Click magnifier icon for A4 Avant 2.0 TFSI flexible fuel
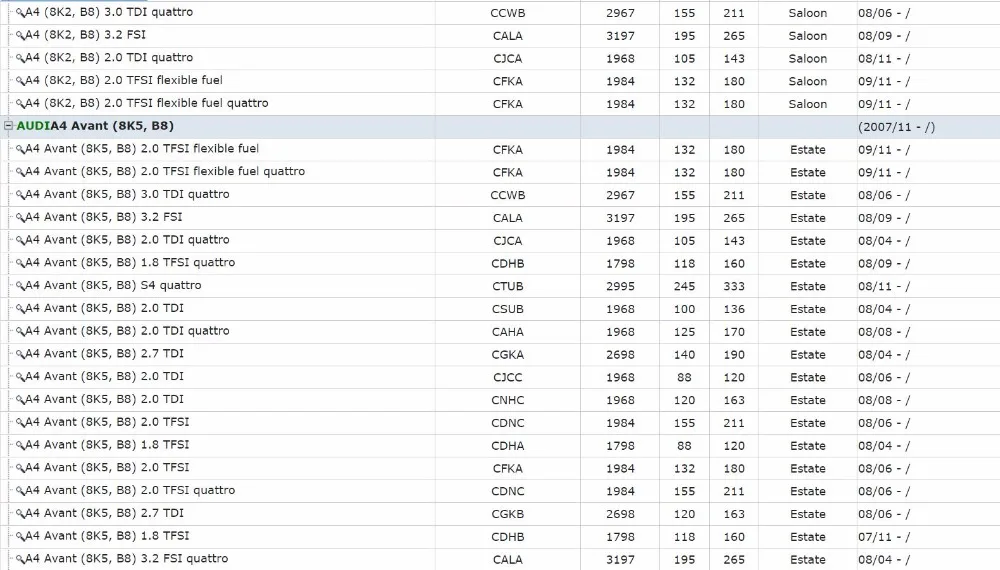This screenshot has width=1000, height=570. point(20,150)
